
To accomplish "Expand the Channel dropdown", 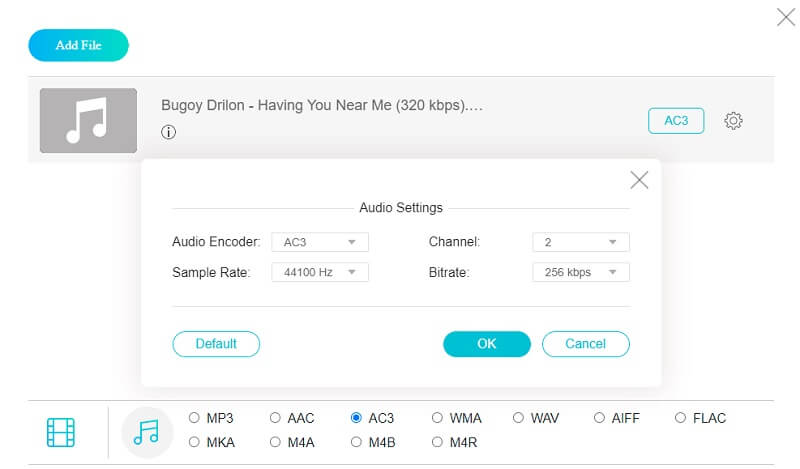I will pos(581,242).
